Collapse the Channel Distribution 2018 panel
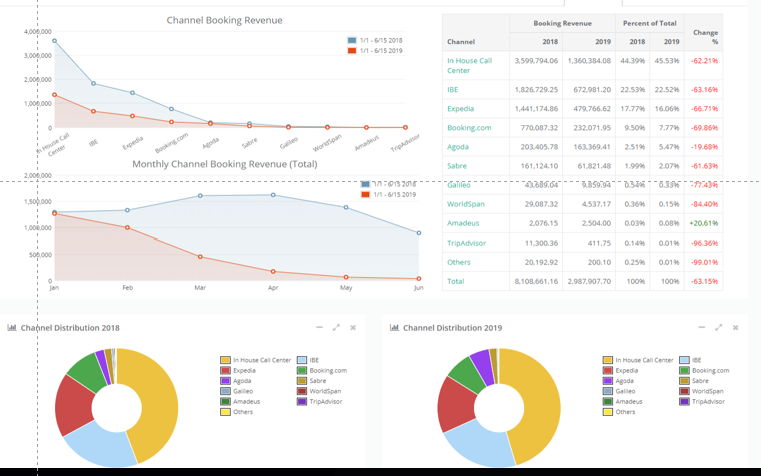 [x=317, y=327]
